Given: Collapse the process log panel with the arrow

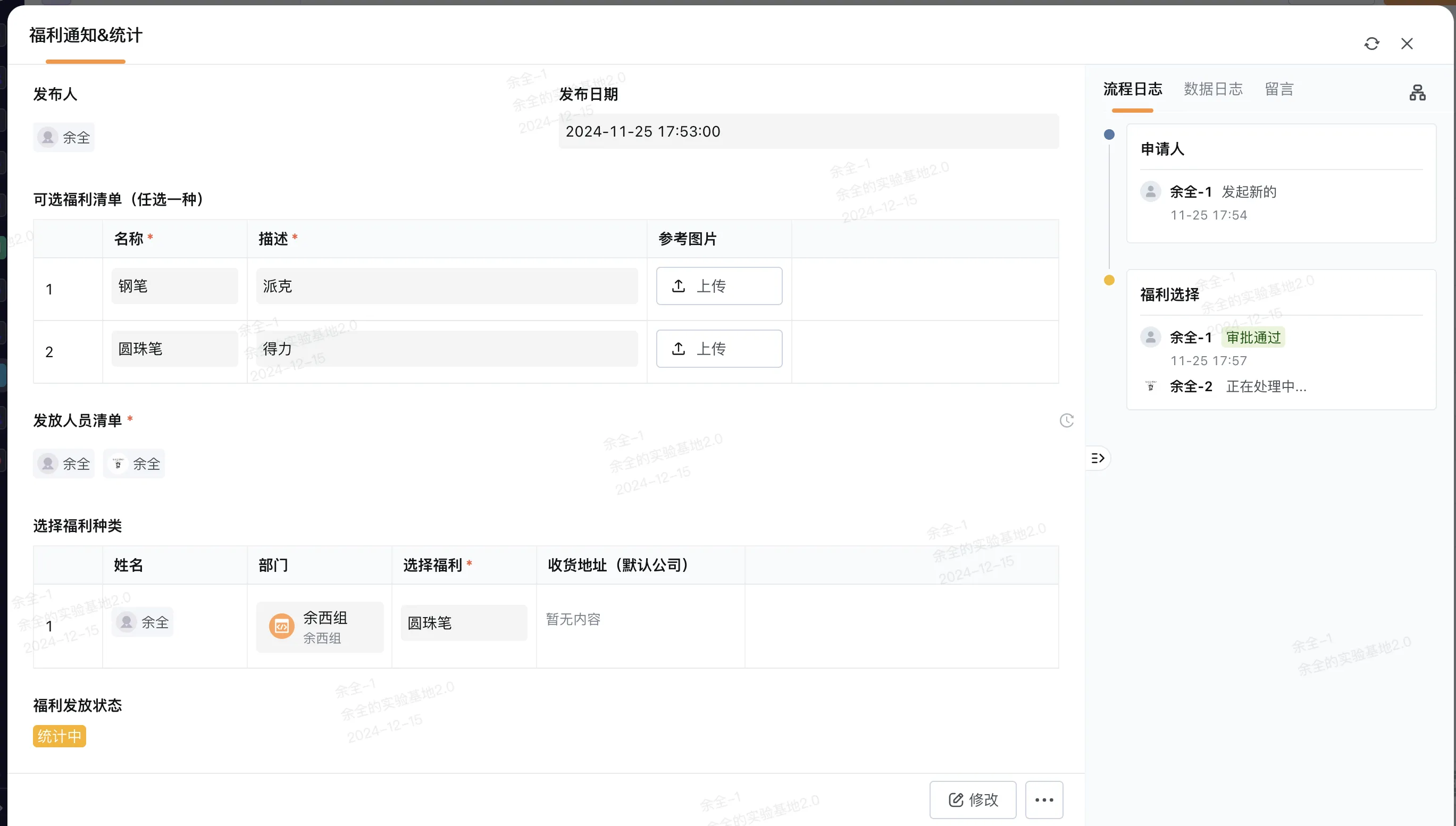Looking at the screenshot, I should (1098, 458).
